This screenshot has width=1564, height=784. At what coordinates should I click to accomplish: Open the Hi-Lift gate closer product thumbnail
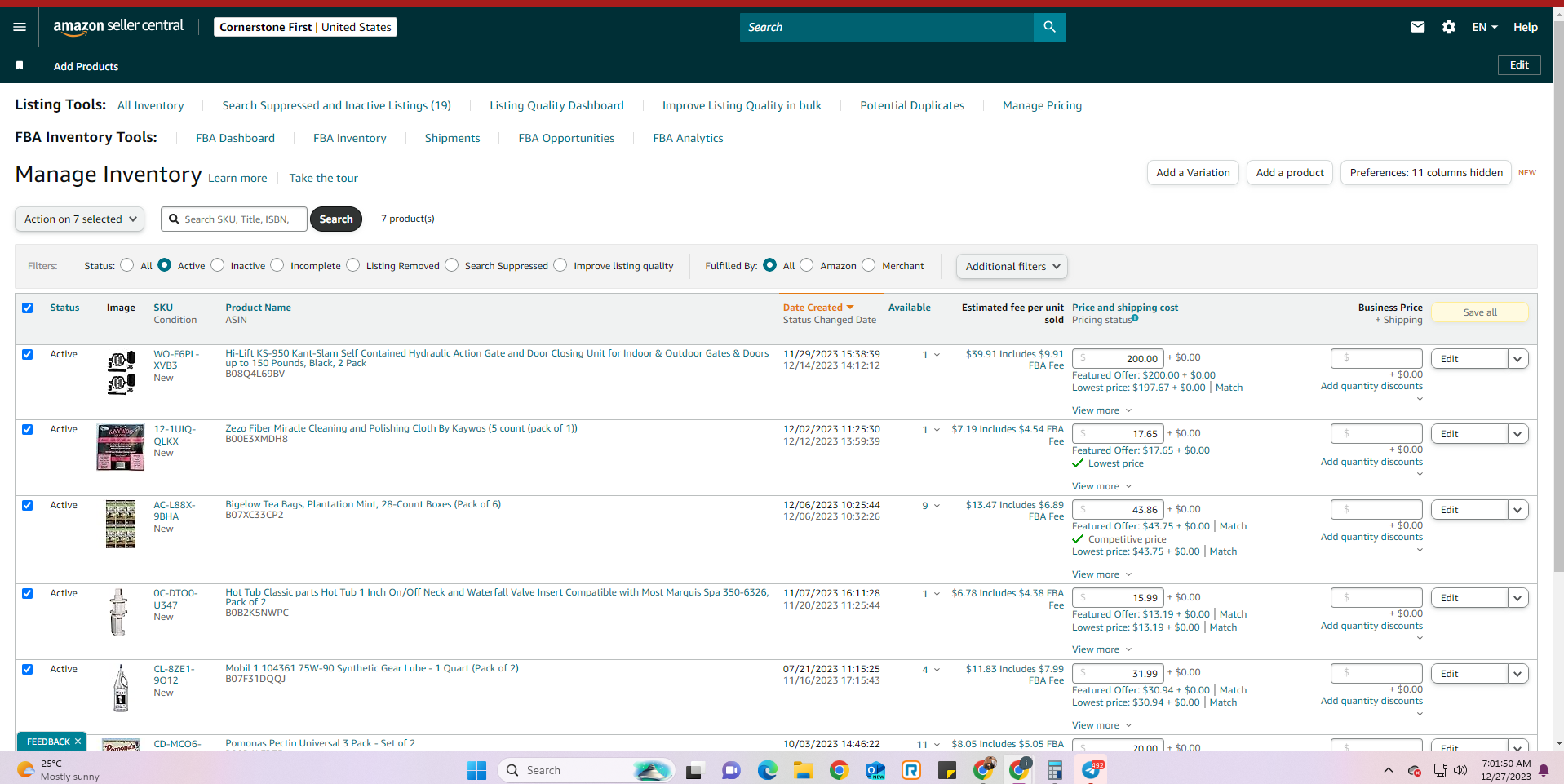pyautogui.click(x=121, y=372)
